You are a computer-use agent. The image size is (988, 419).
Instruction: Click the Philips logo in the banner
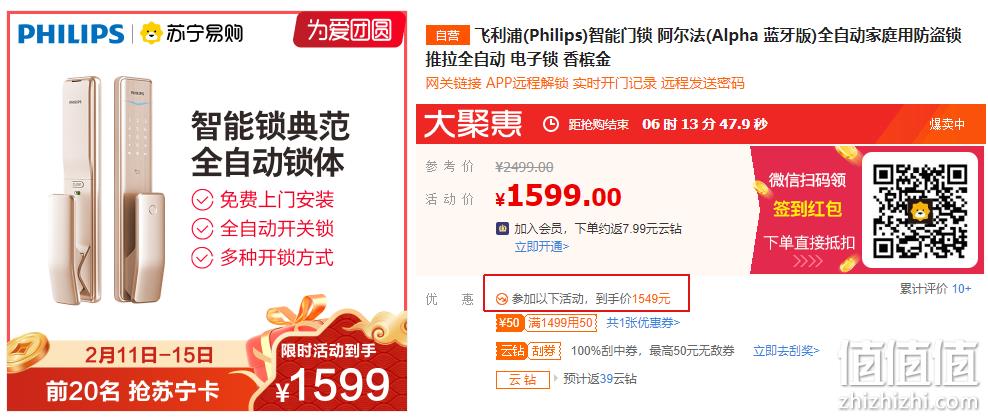(x=71, y=33)
